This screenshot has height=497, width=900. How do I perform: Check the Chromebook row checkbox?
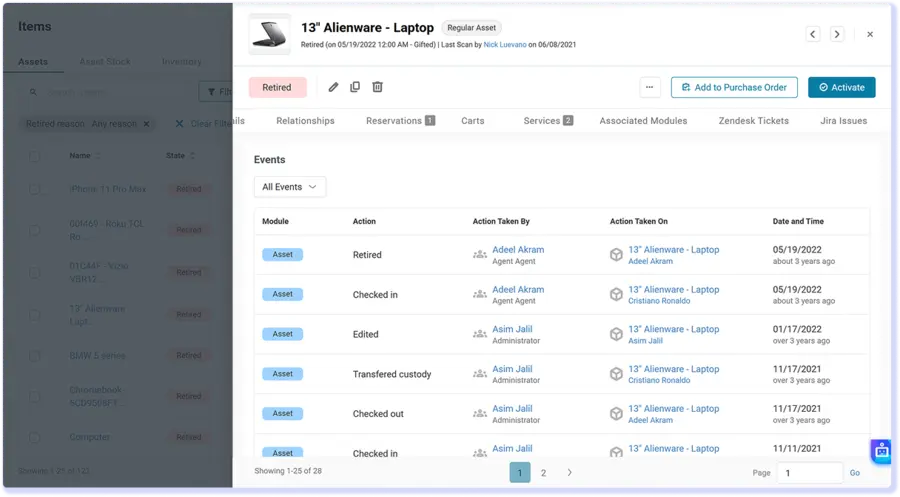tap(34, 397)
